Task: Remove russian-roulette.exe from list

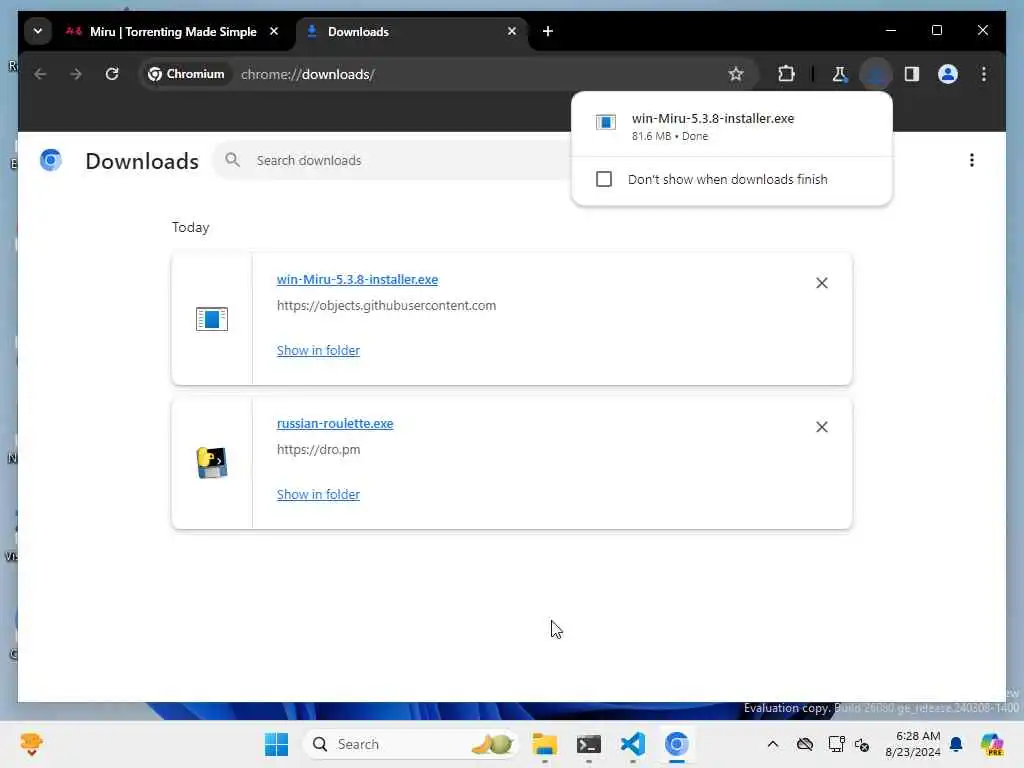Action: click(822, 426)
